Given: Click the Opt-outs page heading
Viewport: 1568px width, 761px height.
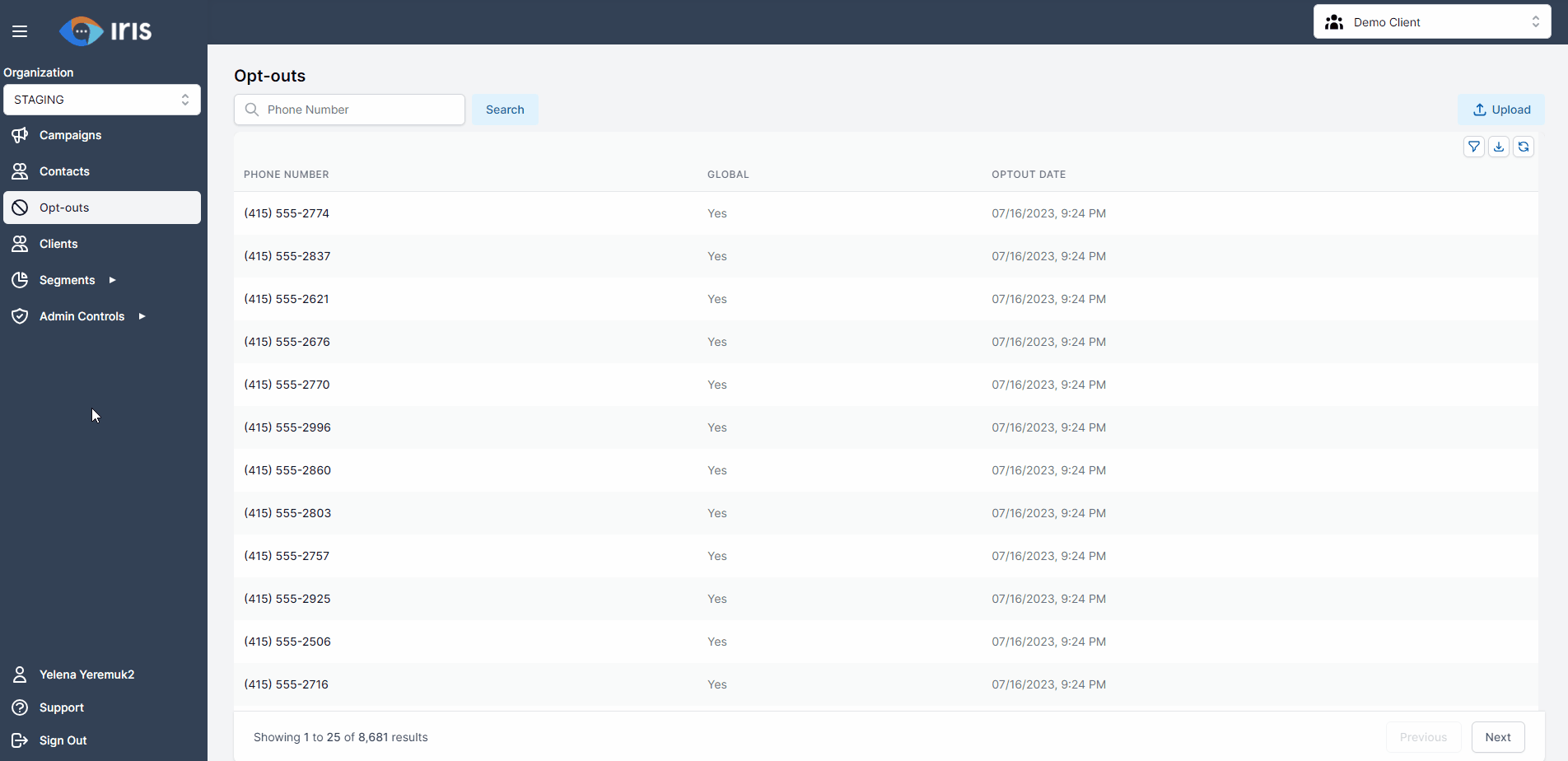Looking at the screenshot, I should (x=269, y=76).
